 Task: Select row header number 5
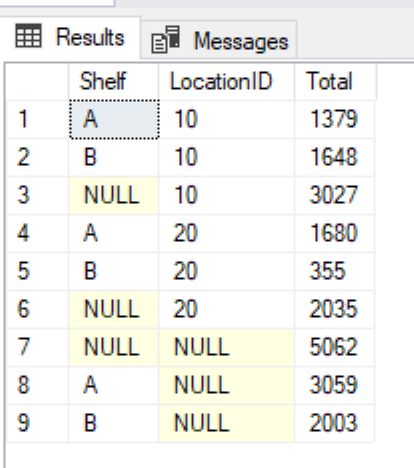(37, 271)
